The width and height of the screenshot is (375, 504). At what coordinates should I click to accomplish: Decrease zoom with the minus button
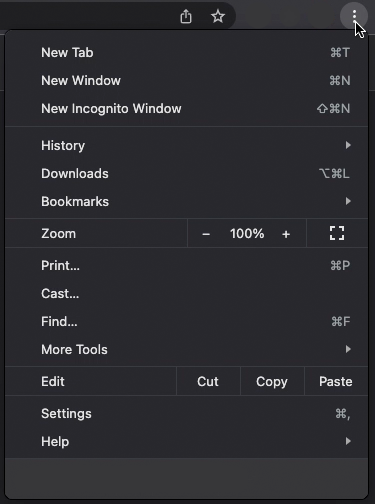pyautogui.click(x=206, y=234)
